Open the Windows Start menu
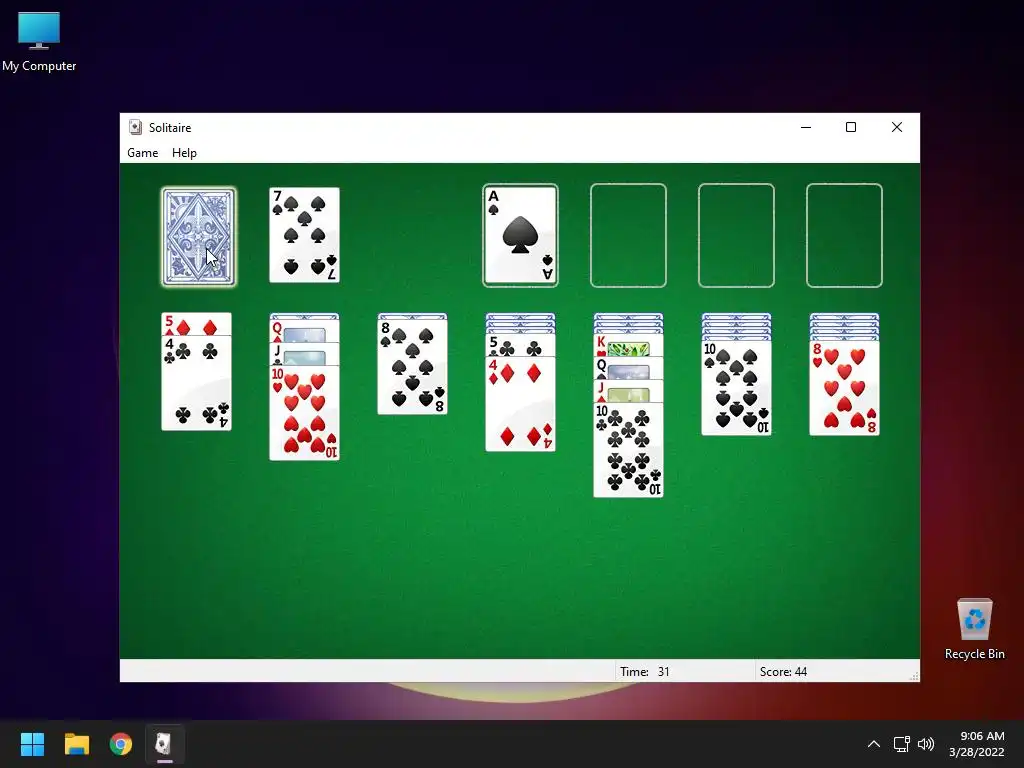This screenshot has width=1024, height=768. 32,744
